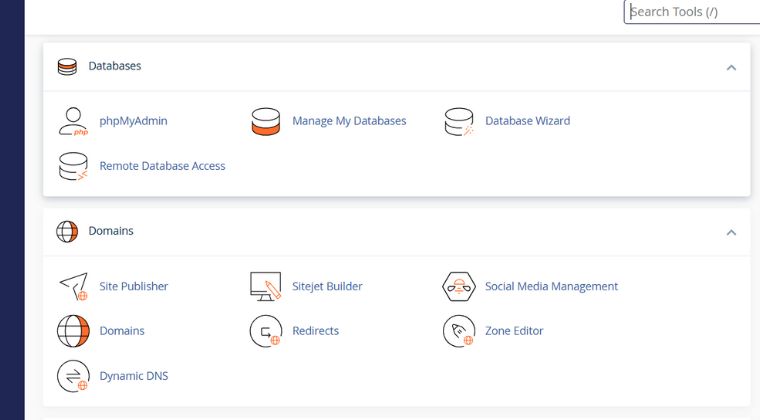Screen dimensions: 760x420
Task: Collapse the Databases section chevron
Action: [731, 67]
